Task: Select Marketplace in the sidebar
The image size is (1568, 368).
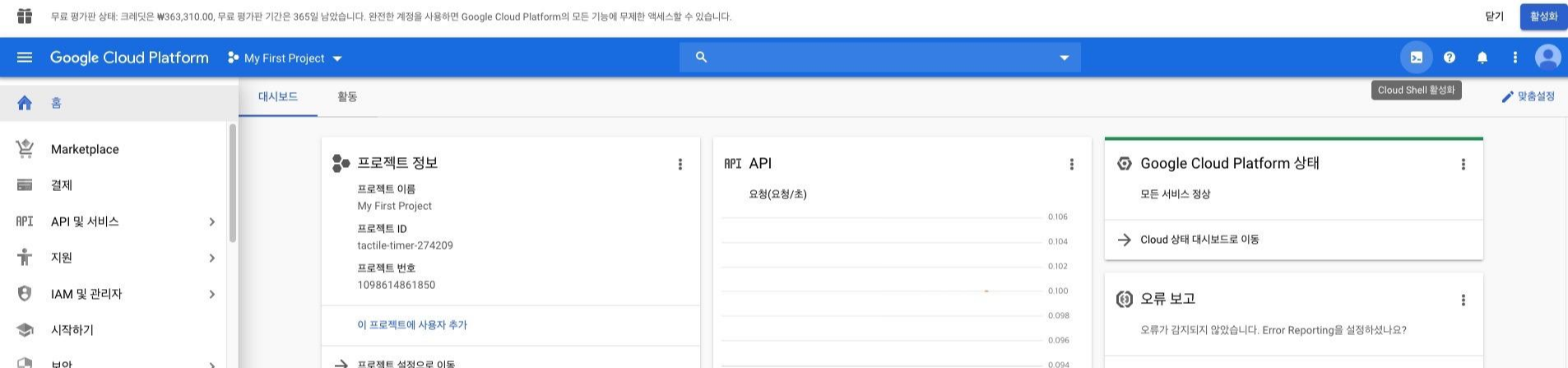Action: coord(114,149)
